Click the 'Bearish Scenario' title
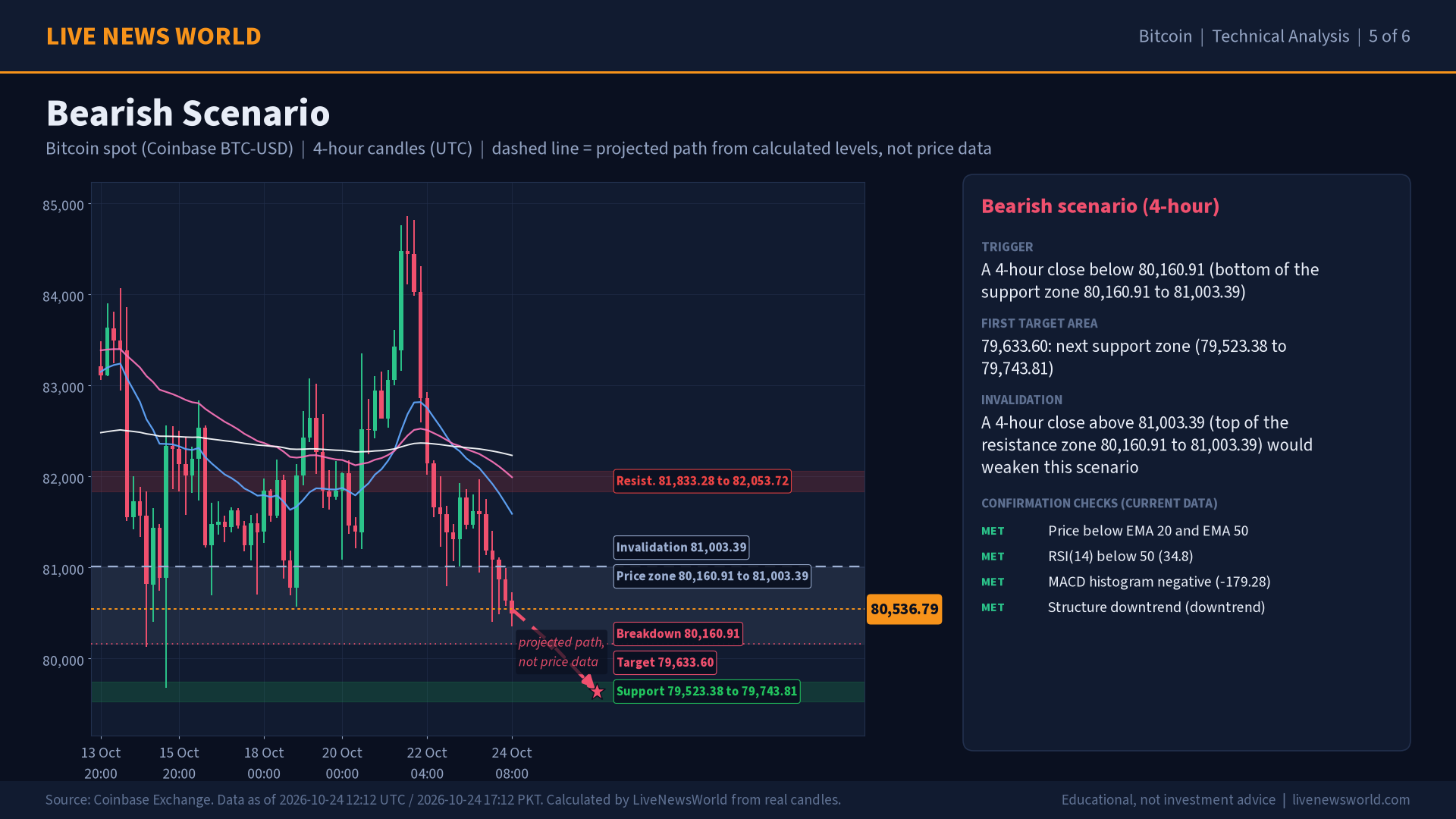The image size is (1456, 819). 188,113
